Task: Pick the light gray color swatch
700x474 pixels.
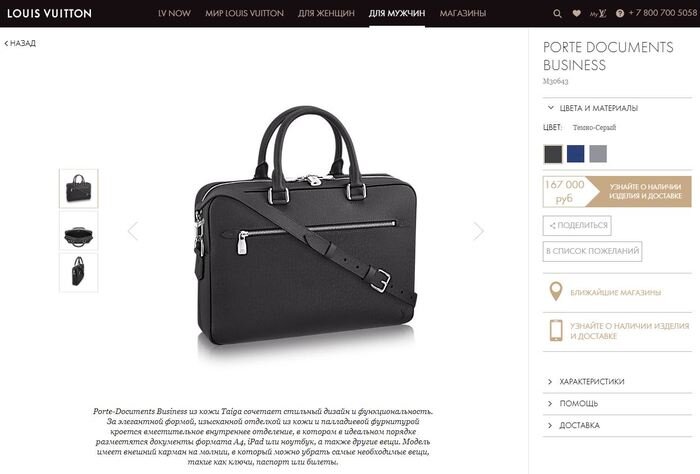Action: [x=598, y=154]
